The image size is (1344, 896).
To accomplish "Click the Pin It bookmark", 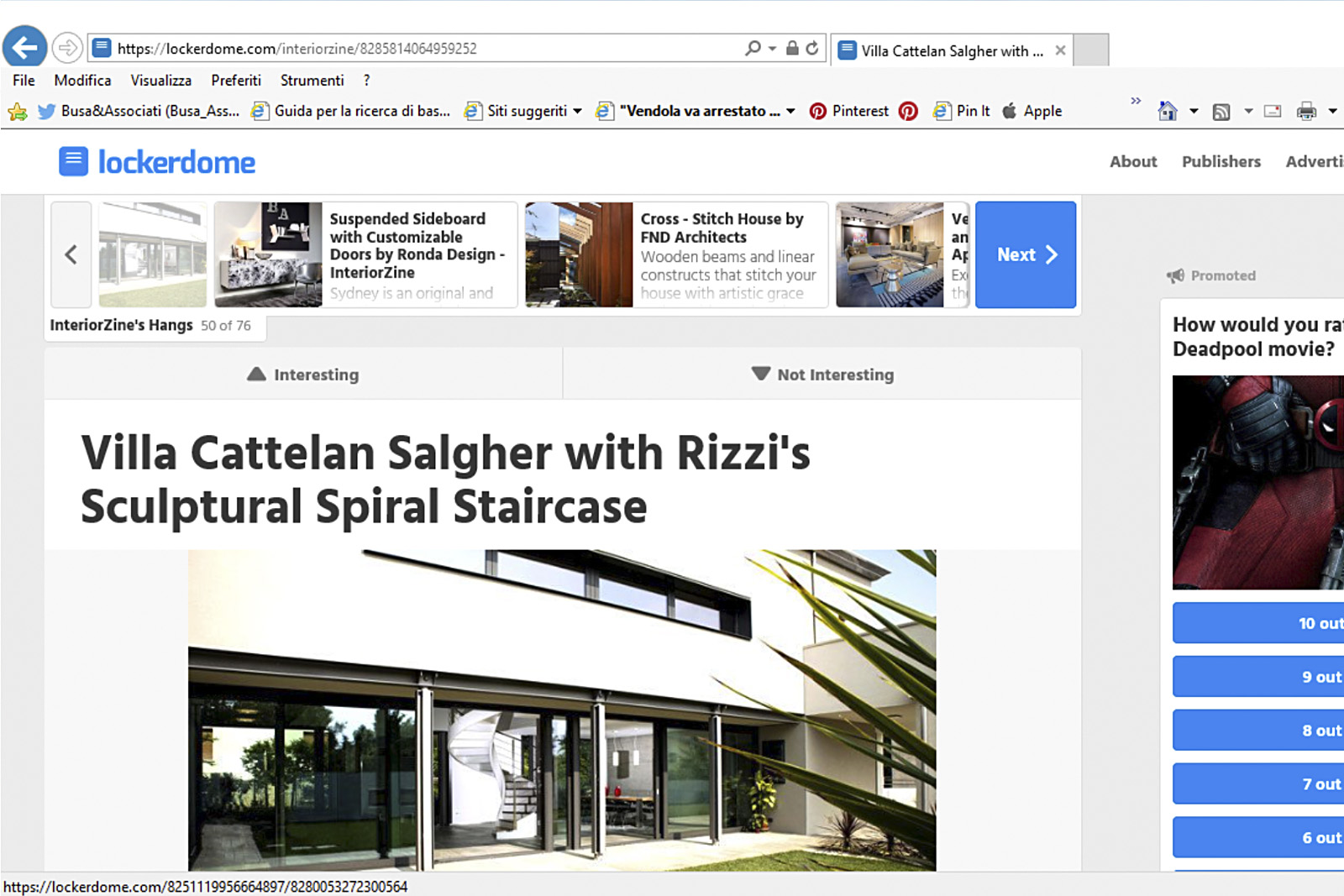I will [962, 111].
